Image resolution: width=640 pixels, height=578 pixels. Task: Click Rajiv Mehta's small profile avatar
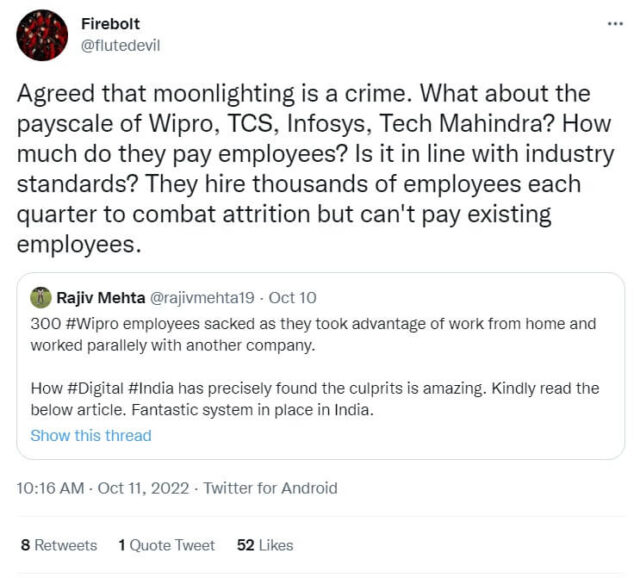(40, 296)
